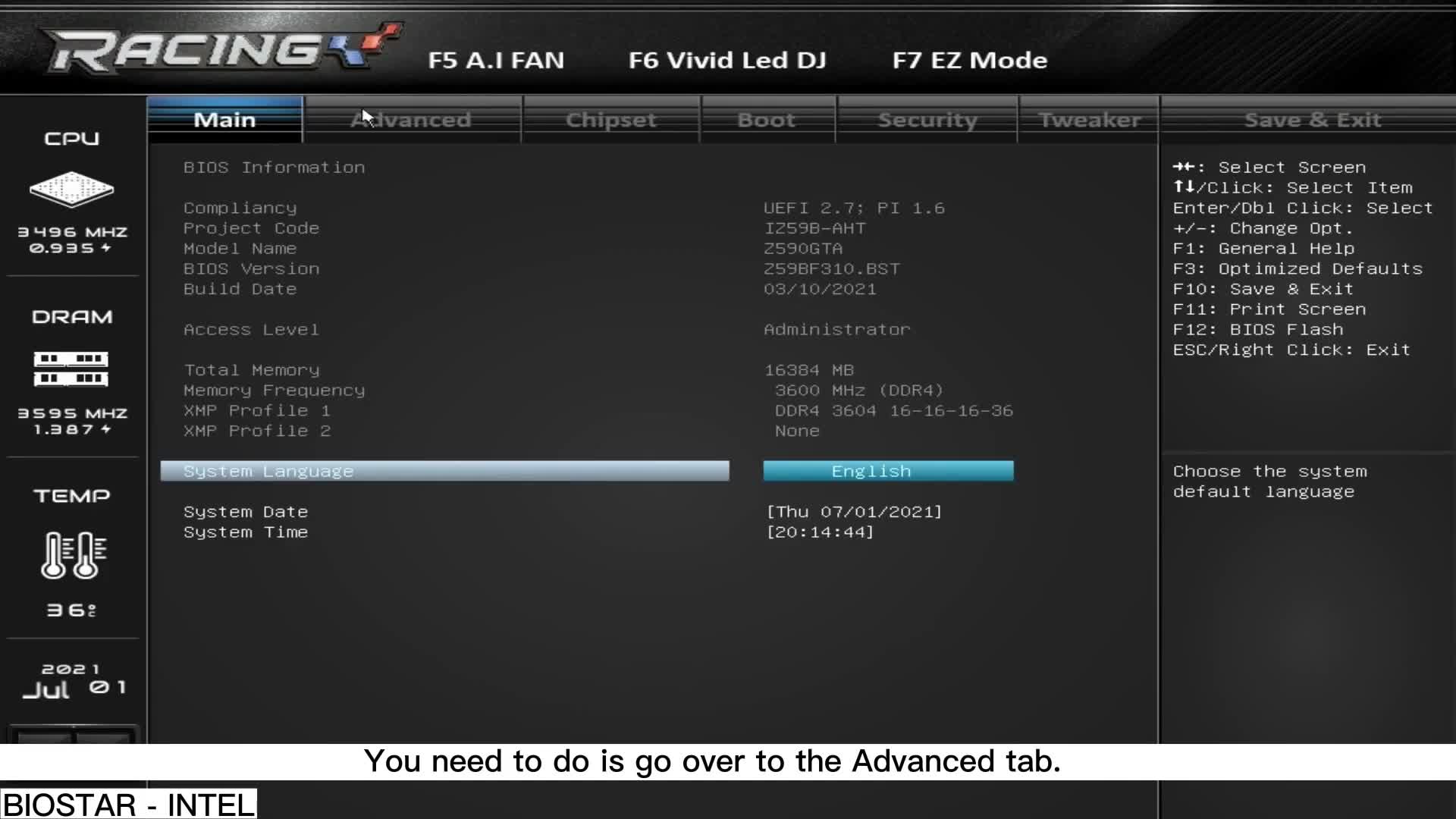Click the BIOS Version 259BF310.BST entry
Viewport: 1456px width, 819px height.
coord(831,268)
